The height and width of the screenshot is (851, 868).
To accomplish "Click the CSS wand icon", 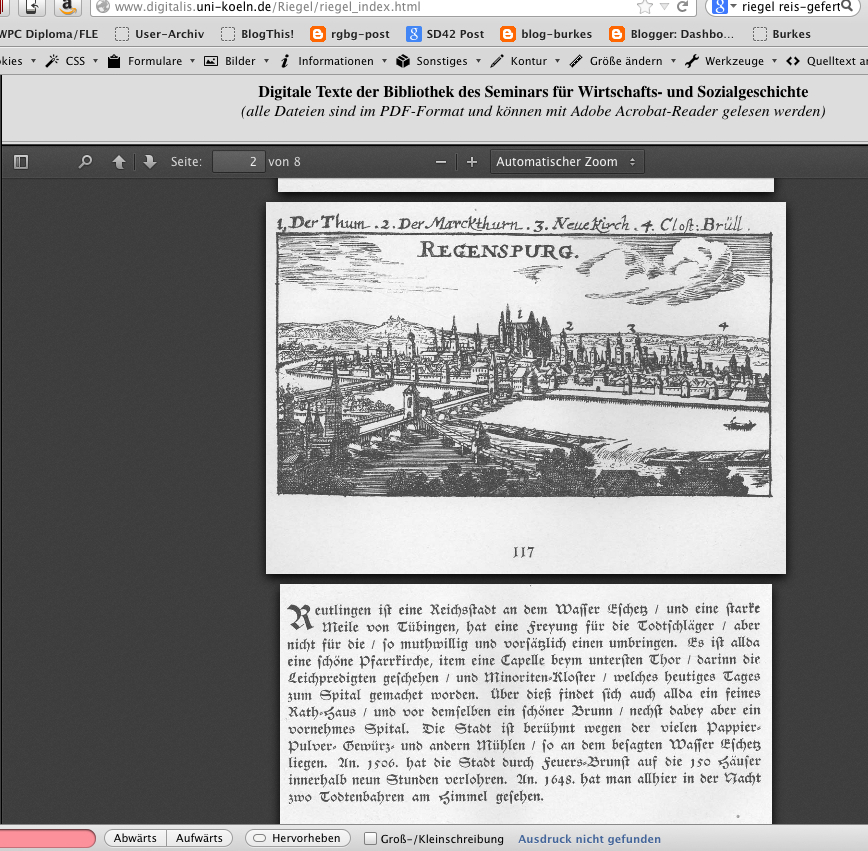I will [x=52, y=61].
